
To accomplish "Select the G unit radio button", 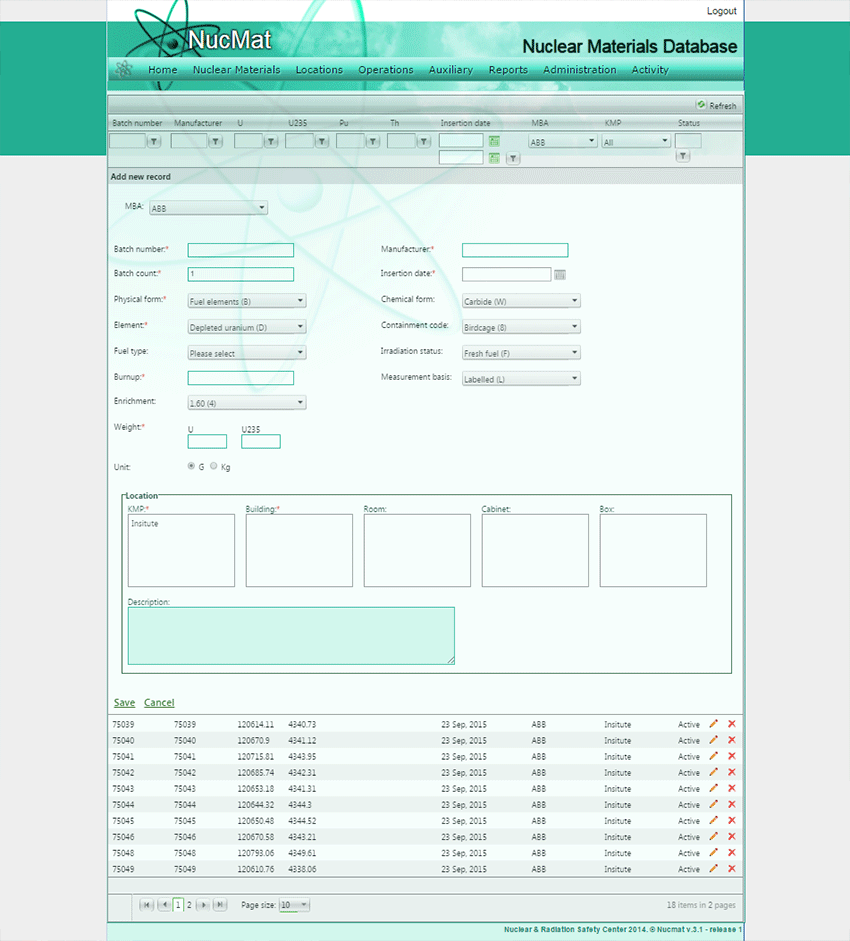I will [192, 466].
